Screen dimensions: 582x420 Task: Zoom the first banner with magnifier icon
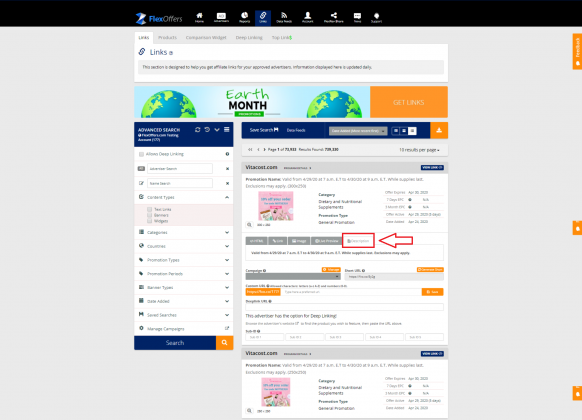click(249, 224)
